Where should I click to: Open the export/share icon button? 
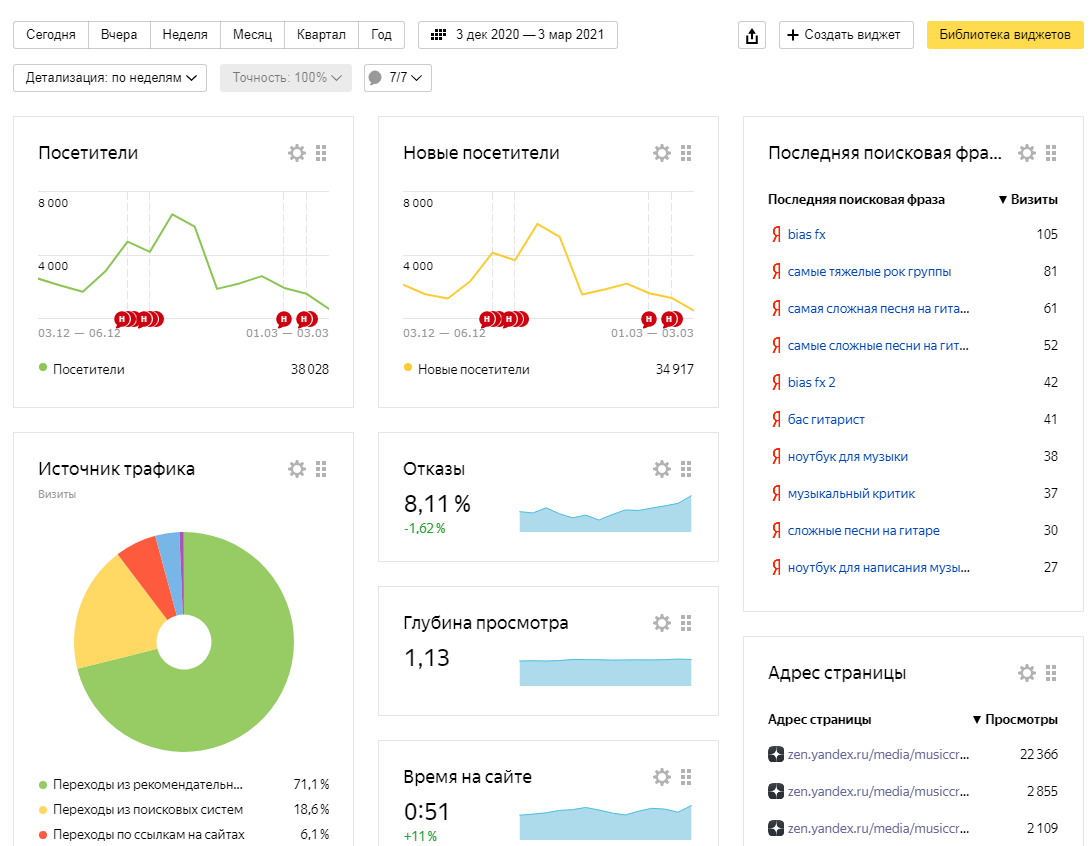(x=751, y=35)
